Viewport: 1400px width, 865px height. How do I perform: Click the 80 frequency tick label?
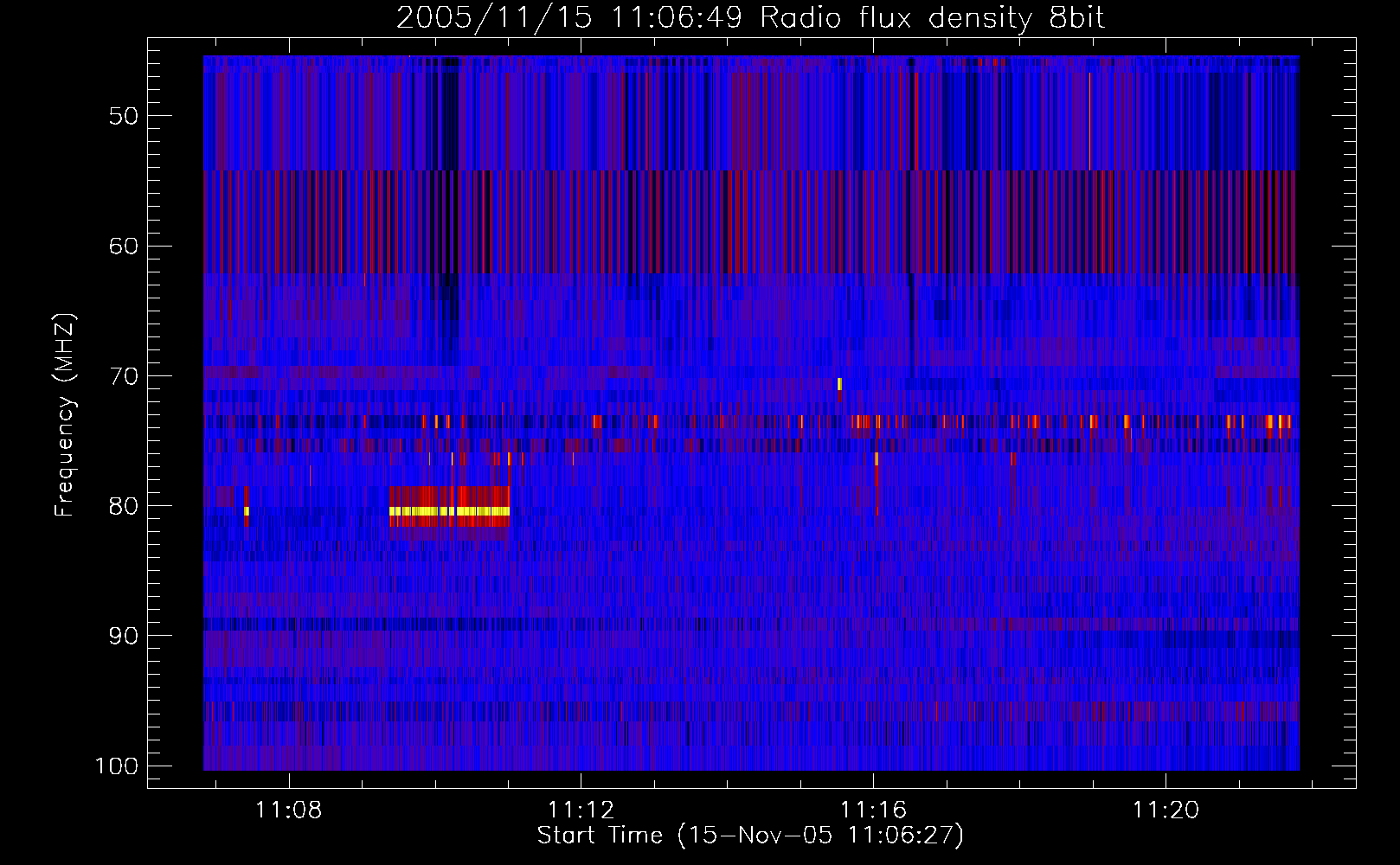pyautogui.click(x=123, y=506)
